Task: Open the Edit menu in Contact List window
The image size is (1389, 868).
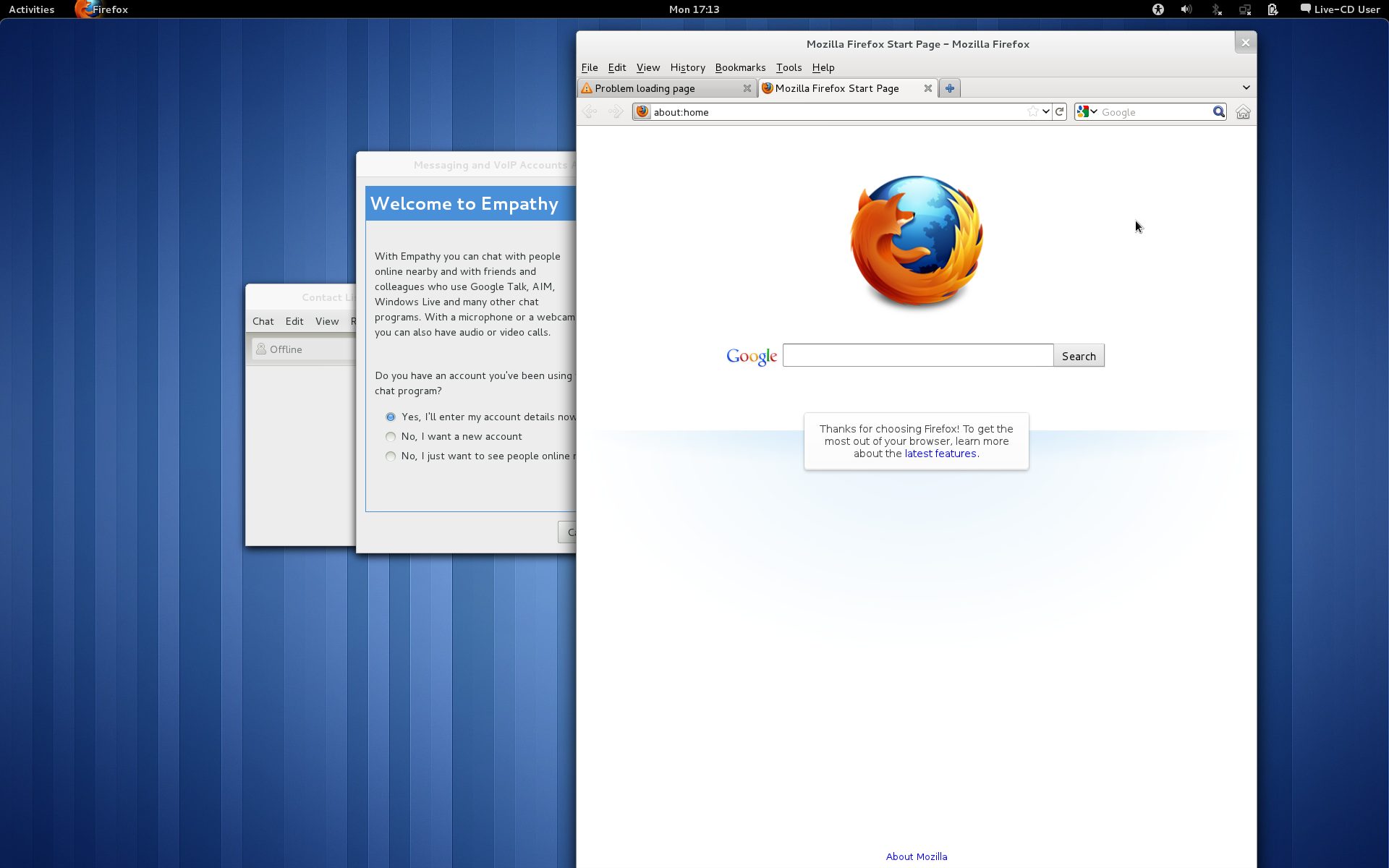Action: click(x=294, y=321)
